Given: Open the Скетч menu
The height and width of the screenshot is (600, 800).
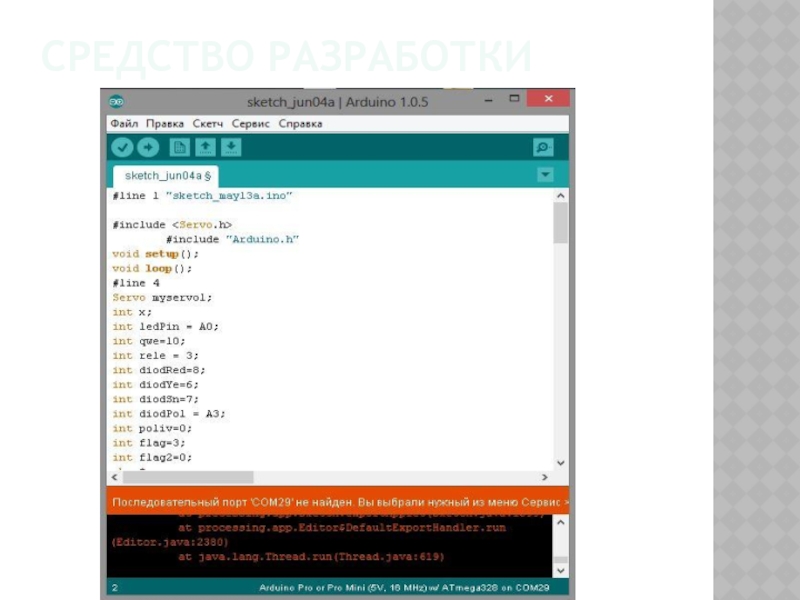Looking at the screenshot, I should pos(208,123).
